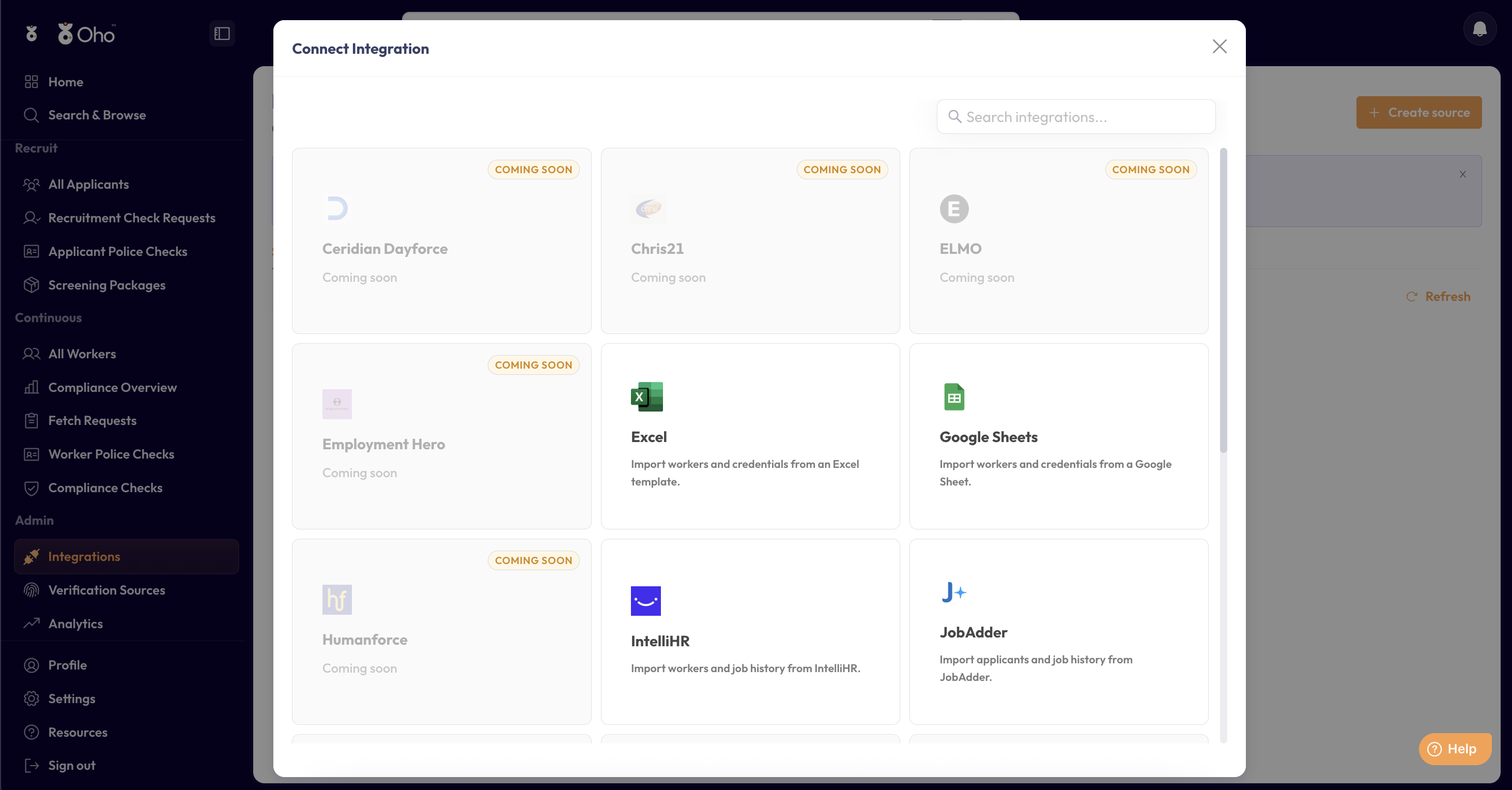Click the Create source button
This screenshot has height=790, width=1512.
point(1418,112)
